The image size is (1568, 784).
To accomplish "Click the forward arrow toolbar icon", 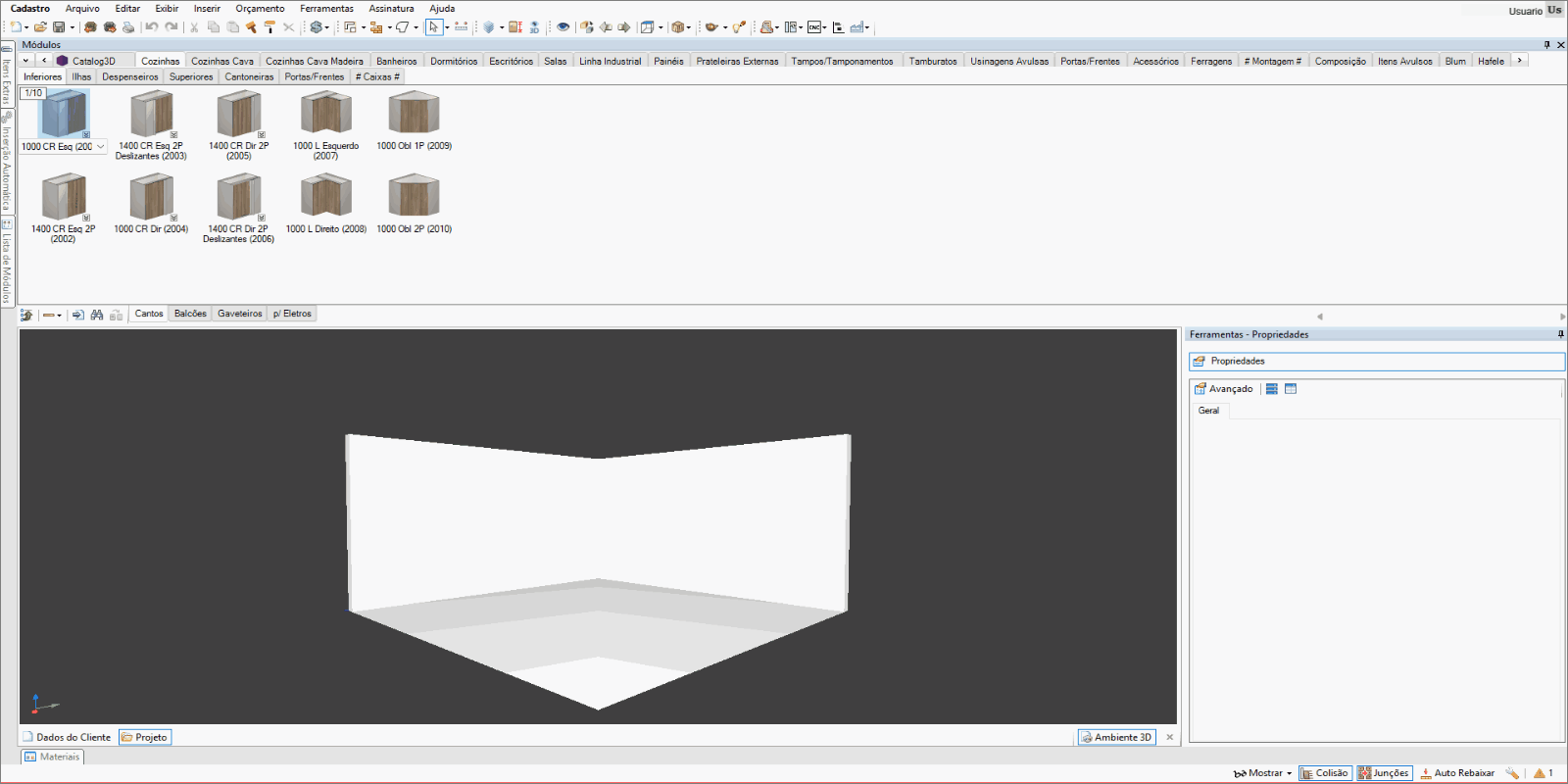I will click(x=623, y=27).
